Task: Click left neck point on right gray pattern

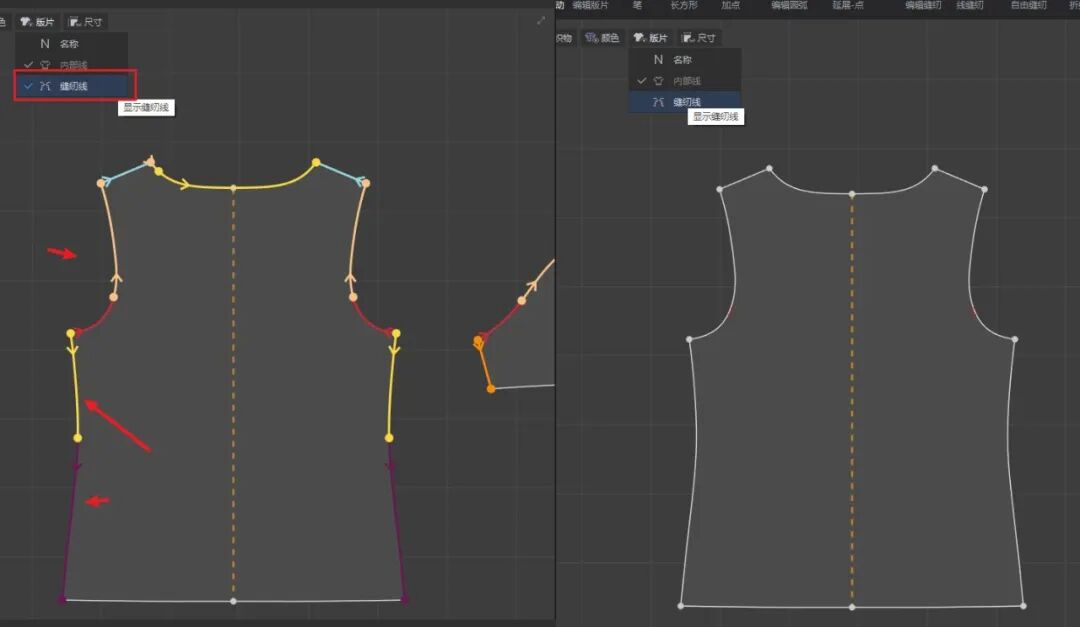Action: point(769,168)
